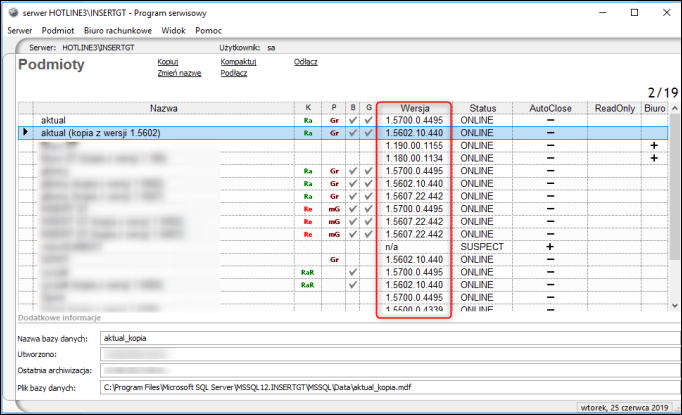Minimize the Program serwisowy window
Viewport: 682px width, 415px height.
click(x=602, y=13)
